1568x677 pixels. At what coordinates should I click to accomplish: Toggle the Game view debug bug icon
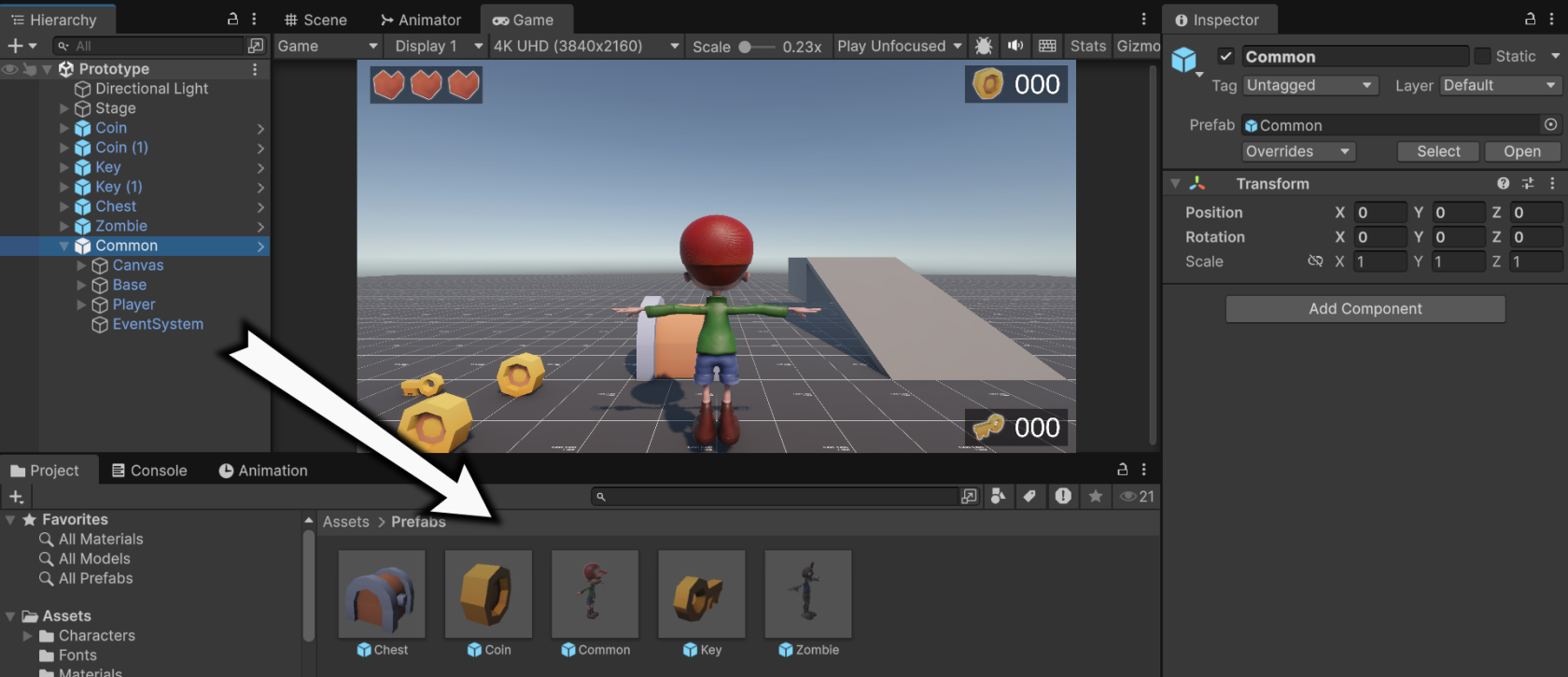click(983, 46)
